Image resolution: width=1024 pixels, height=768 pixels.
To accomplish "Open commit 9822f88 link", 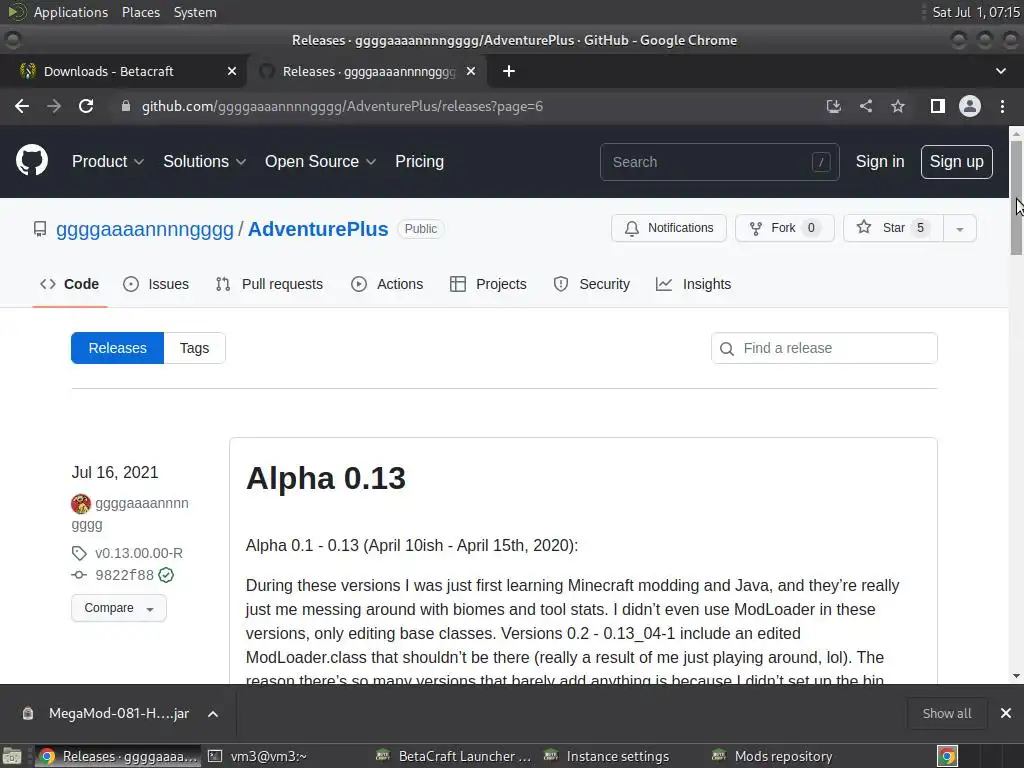I will pyautogui.click(x=125, y=575).
